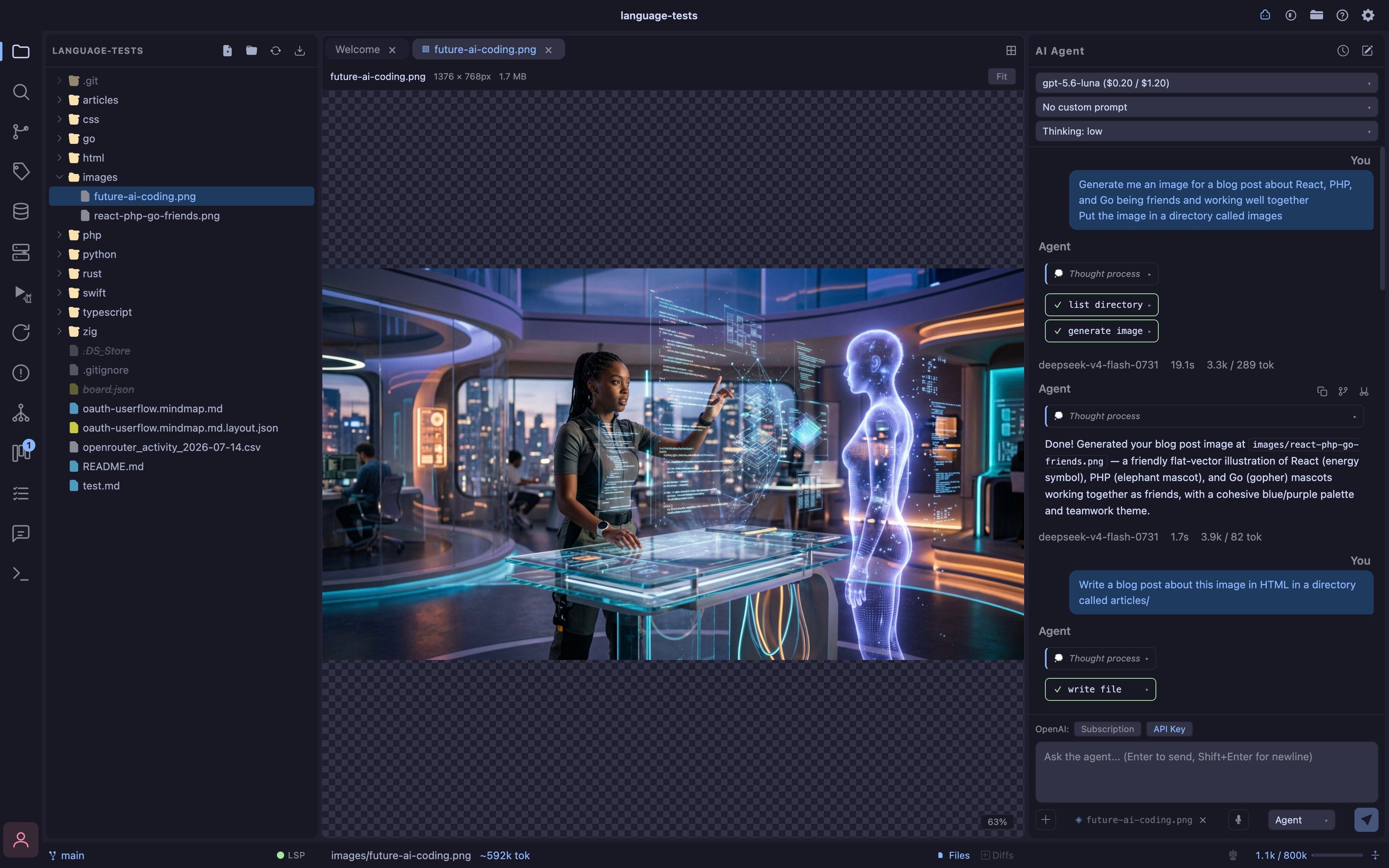Expand the list directory tool call
Screen dimensions: 1389x868
1101,305
